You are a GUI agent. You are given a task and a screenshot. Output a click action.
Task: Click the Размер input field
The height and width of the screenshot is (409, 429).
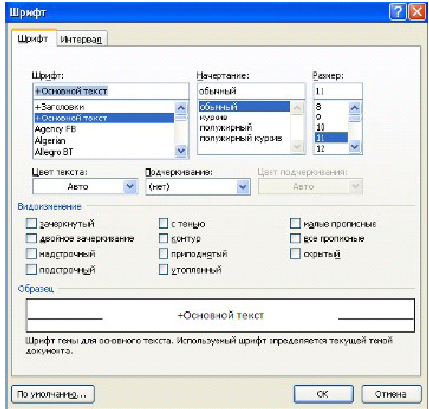(338, 91)
